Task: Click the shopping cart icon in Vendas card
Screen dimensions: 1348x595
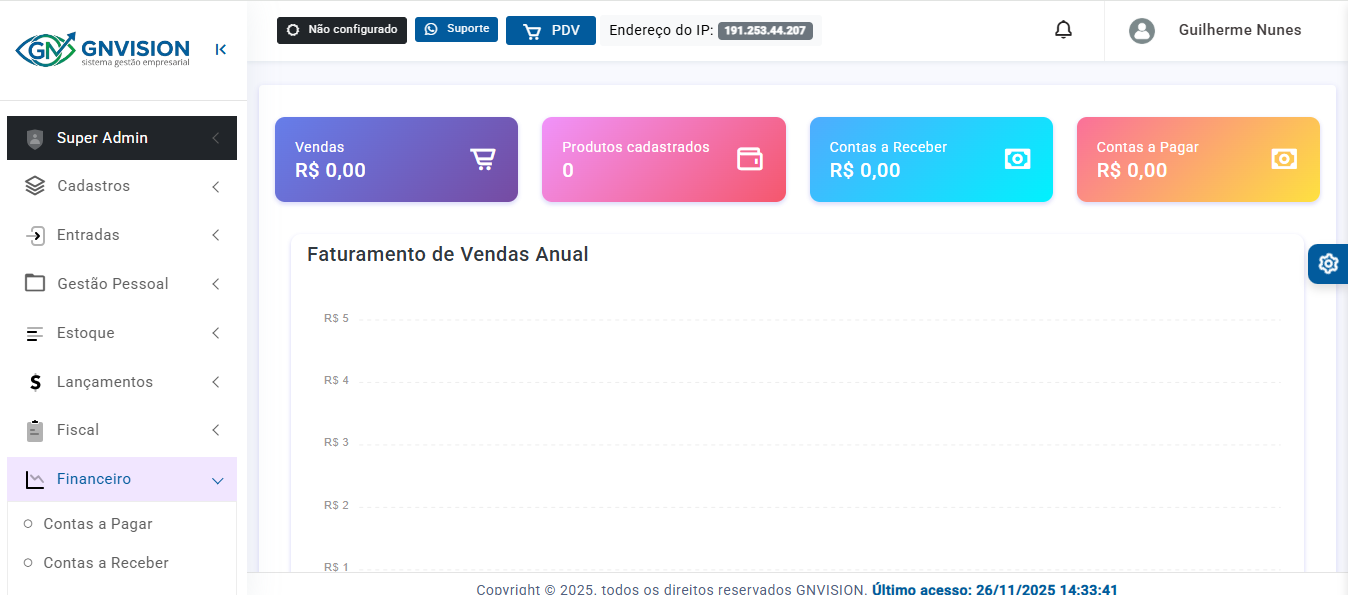Action: 483,159
